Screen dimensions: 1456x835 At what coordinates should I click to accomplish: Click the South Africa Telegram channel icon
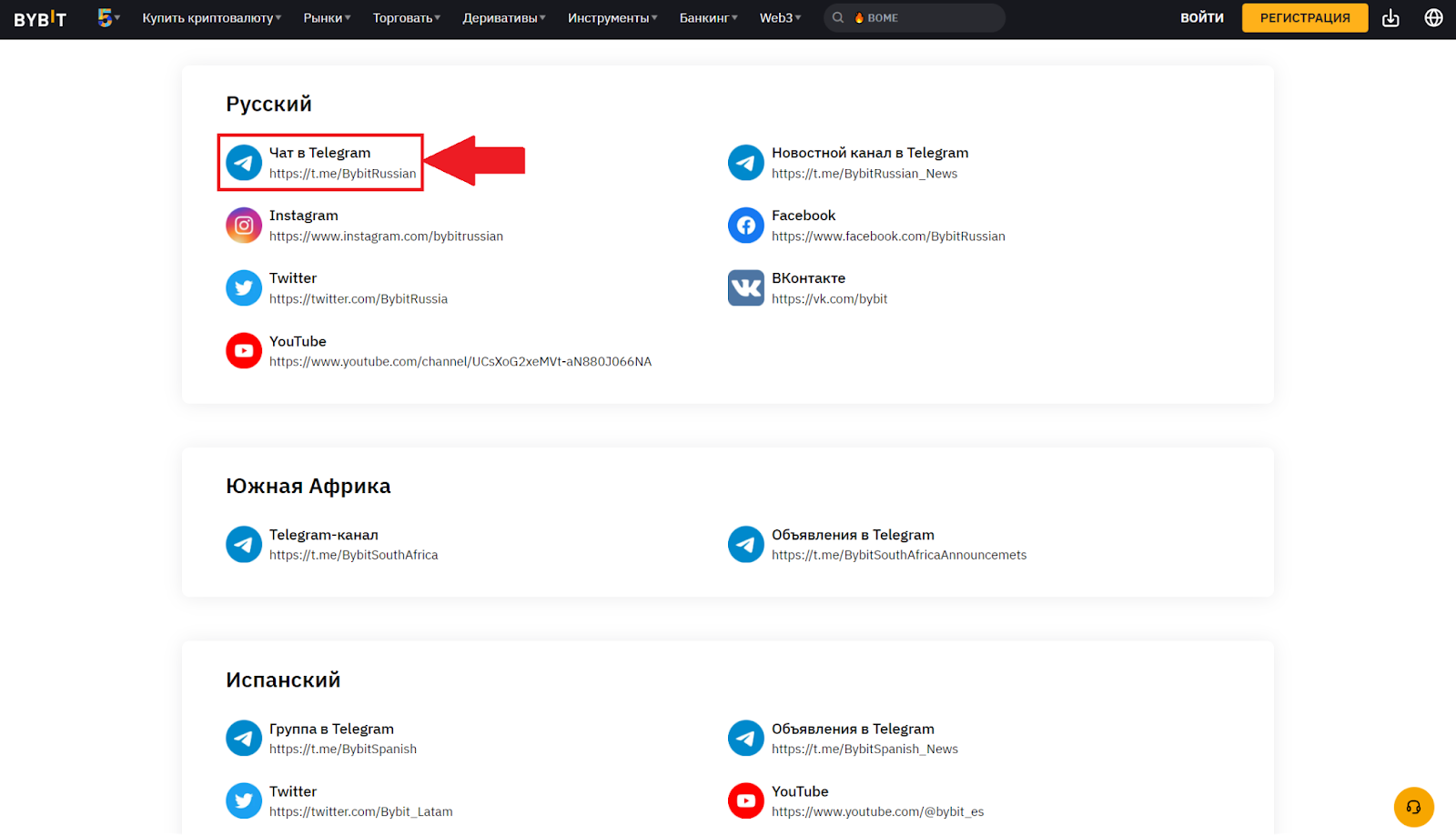click(x=244, y=545)
